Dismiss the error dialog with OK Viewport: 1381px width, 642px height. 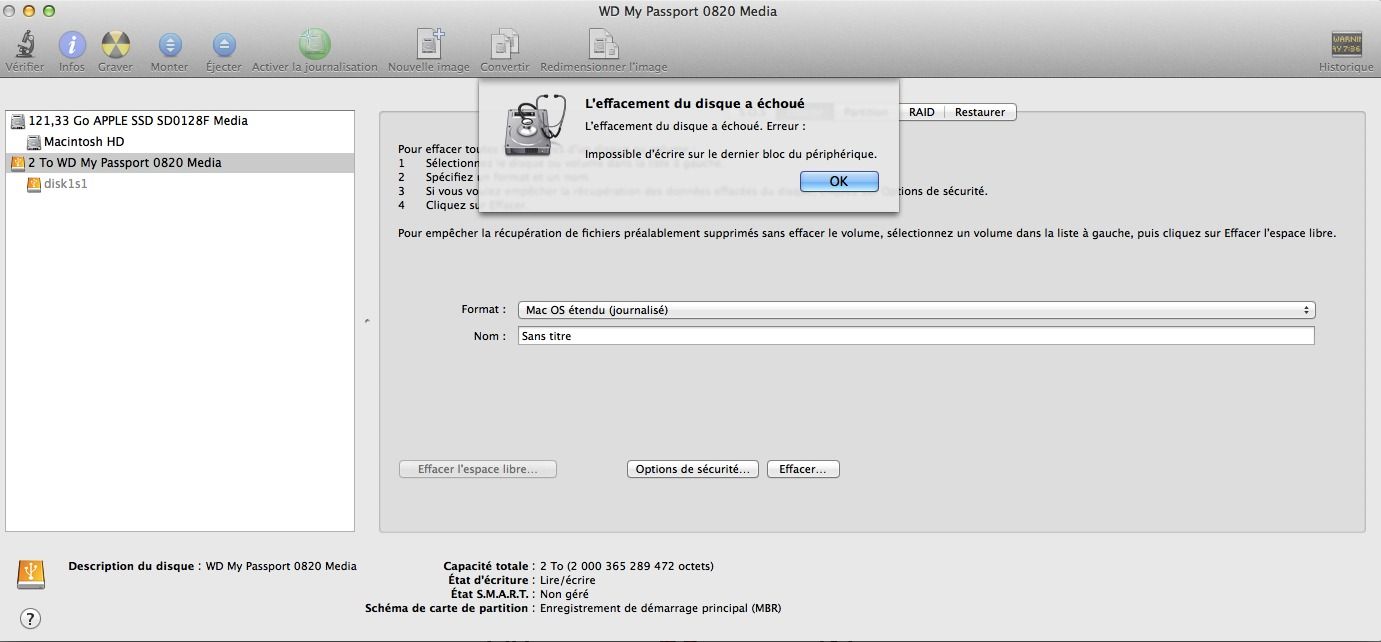coord(839,181)
